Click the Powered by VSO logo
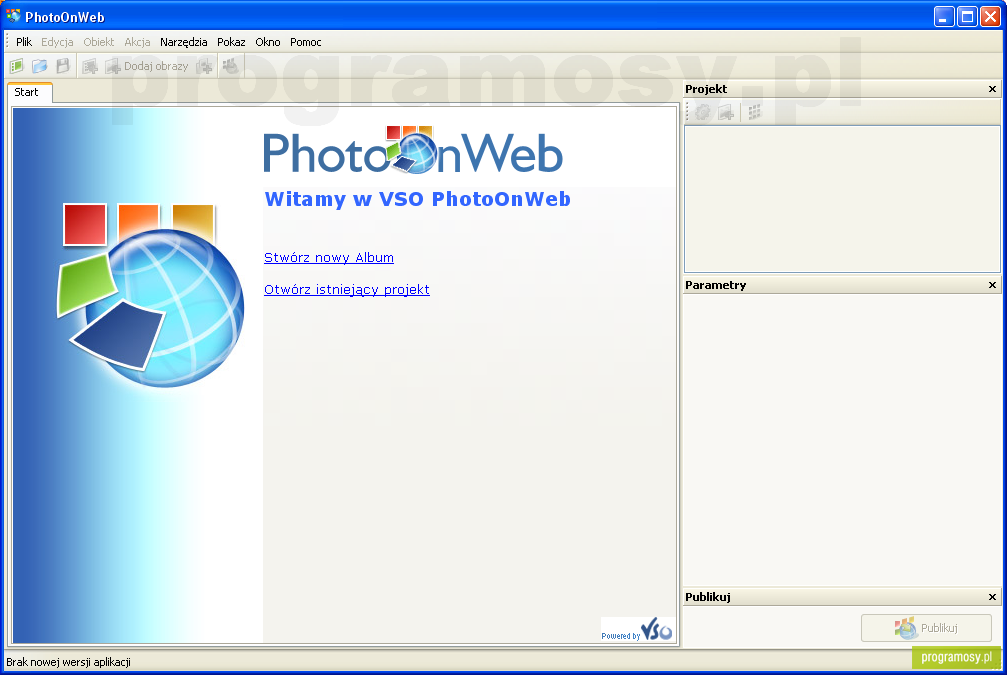 637,630
